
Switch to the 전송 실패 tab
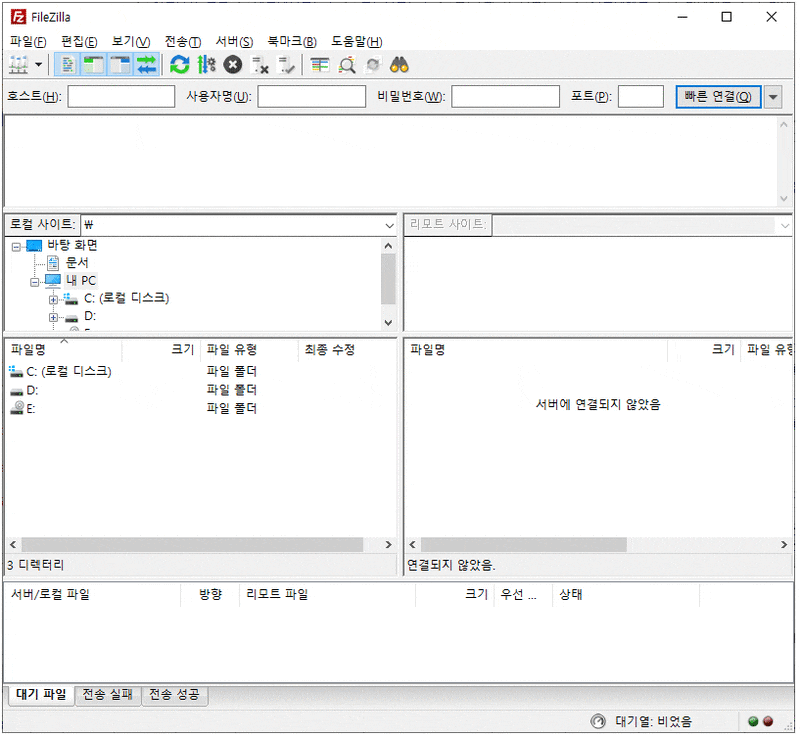pos(108,695)
